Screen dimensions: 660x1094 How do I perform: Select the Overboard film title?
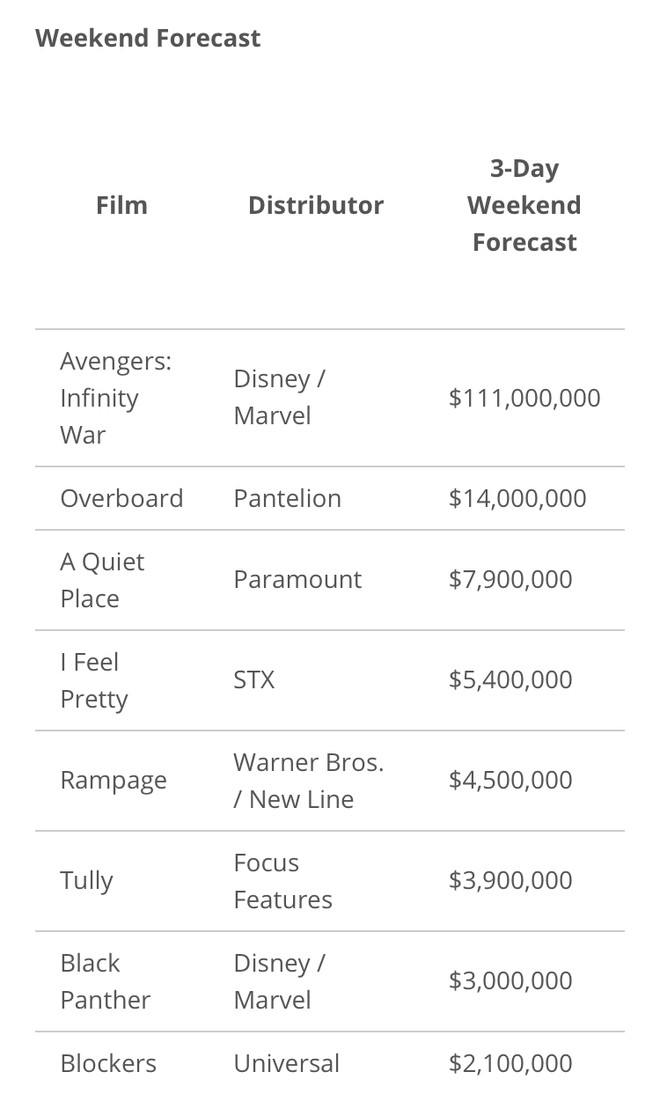pyautogui.click(x=121, y=498)
